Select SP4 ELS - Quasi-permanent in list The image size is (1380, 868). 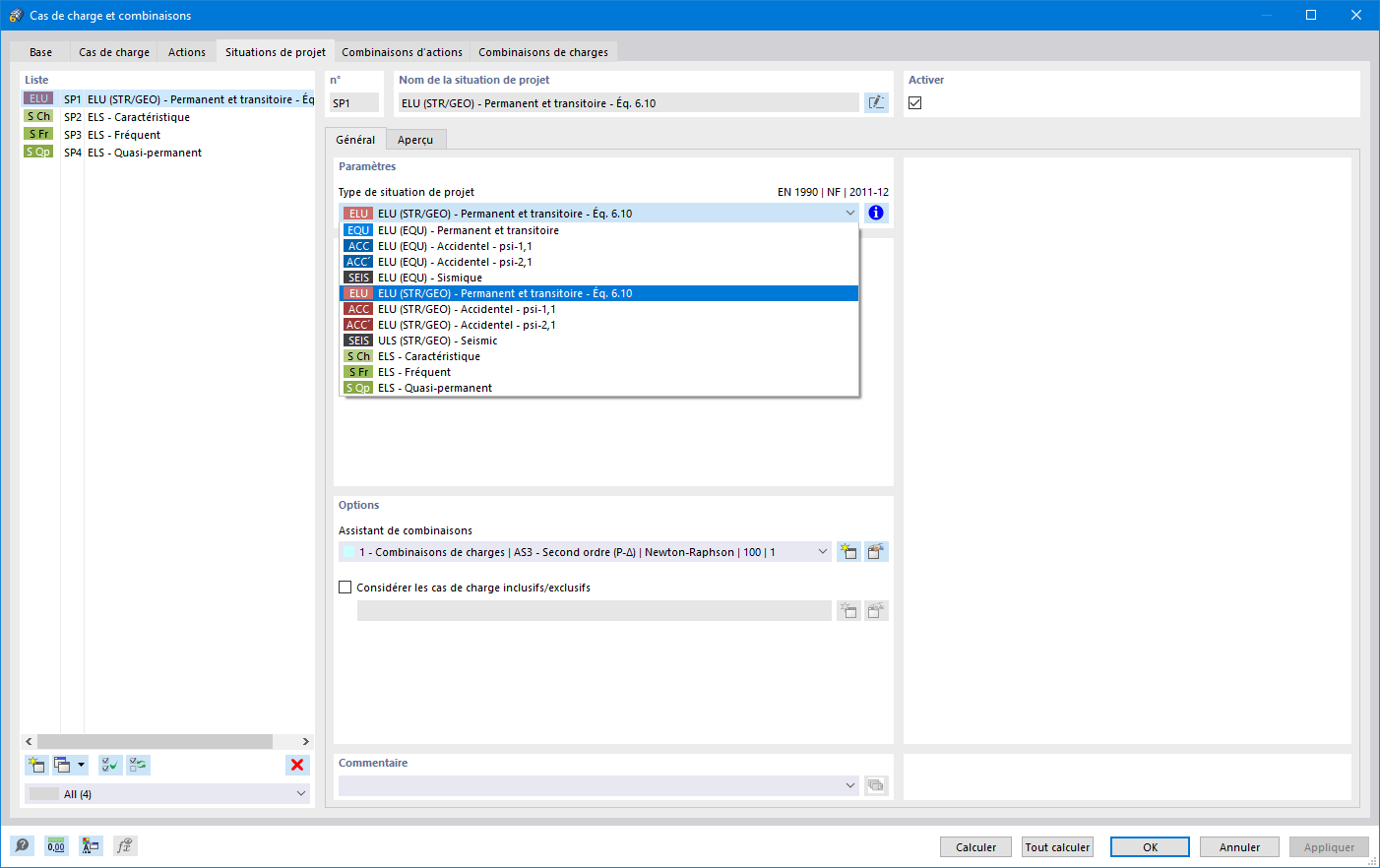167,153
